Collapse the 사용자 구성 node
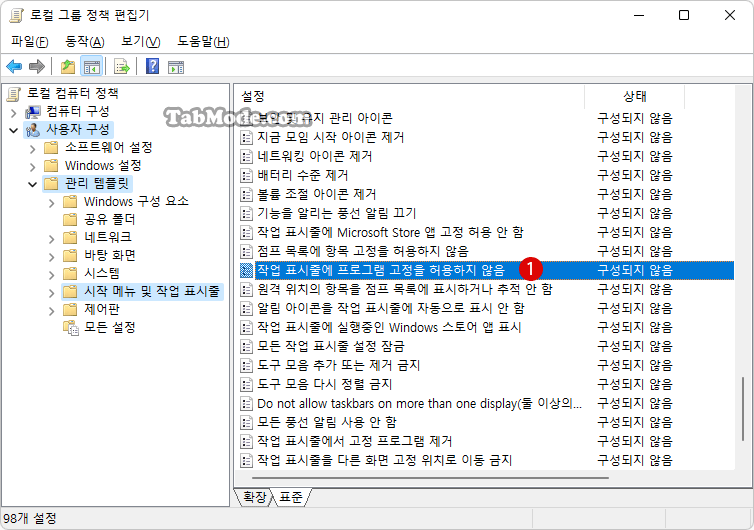This screenshot has height=530, width=754. tap(13, 130)
